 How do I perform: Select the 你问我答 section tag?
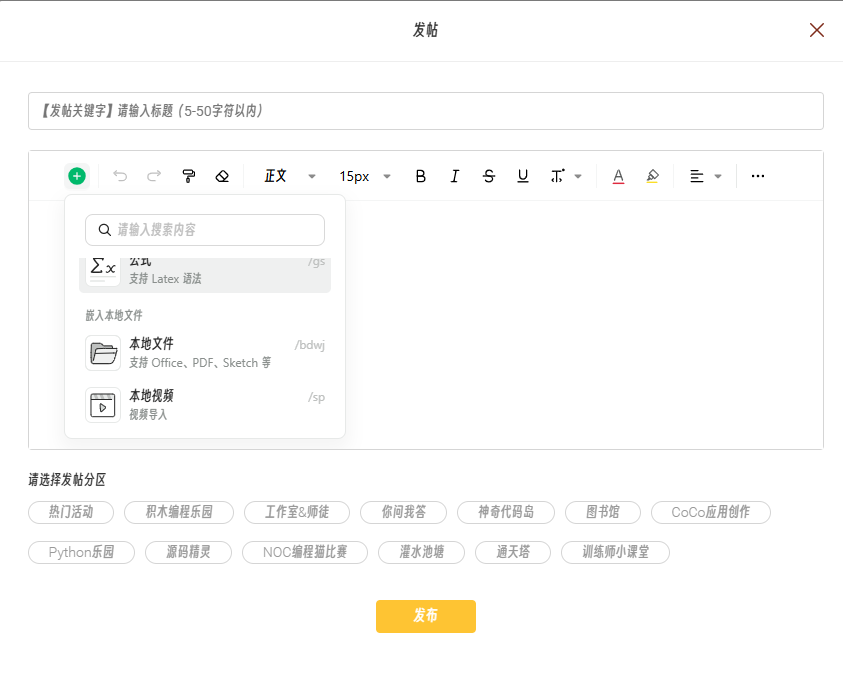tap(403, 512)
